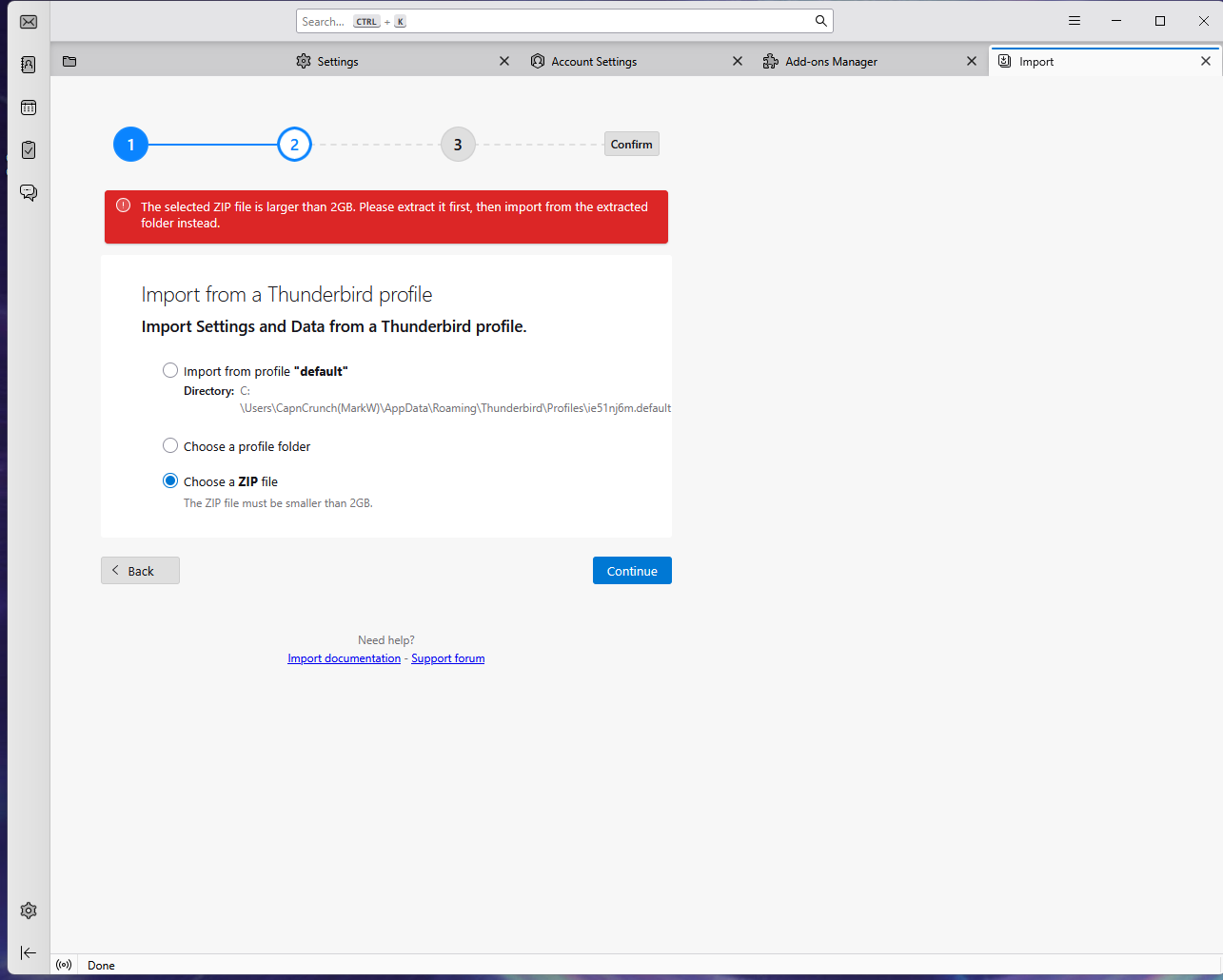Click the Account Settings tab icon

pyautogui.click(x=538, y=61)
